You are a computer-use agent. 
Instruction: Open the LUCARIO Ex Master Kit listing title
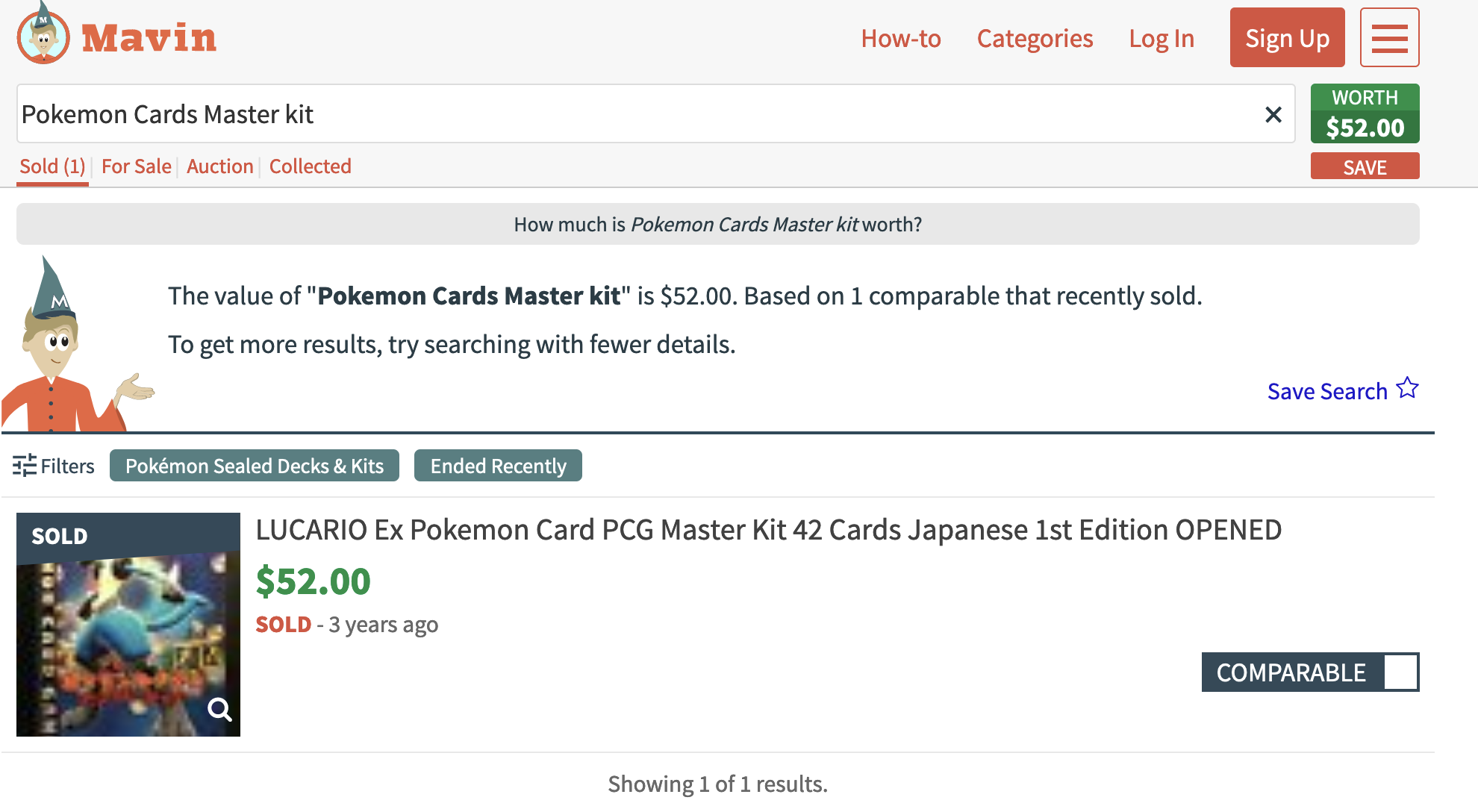pyautogui.click(x=769, y=530)
